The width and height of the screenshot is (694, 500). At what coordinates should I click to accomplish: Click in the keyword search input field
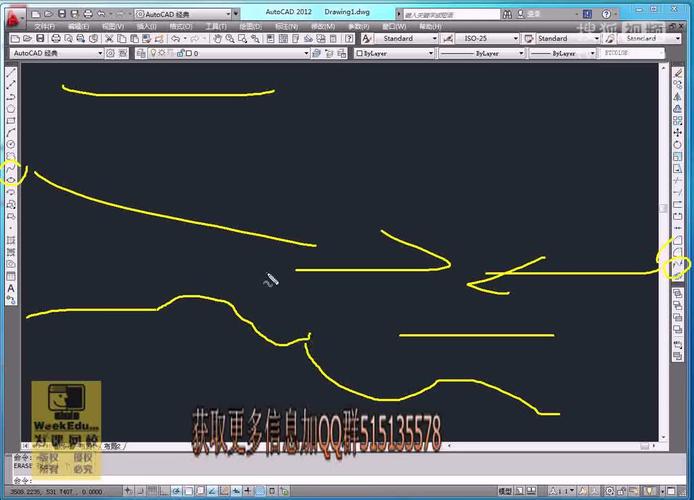click(x=451, y=15)
